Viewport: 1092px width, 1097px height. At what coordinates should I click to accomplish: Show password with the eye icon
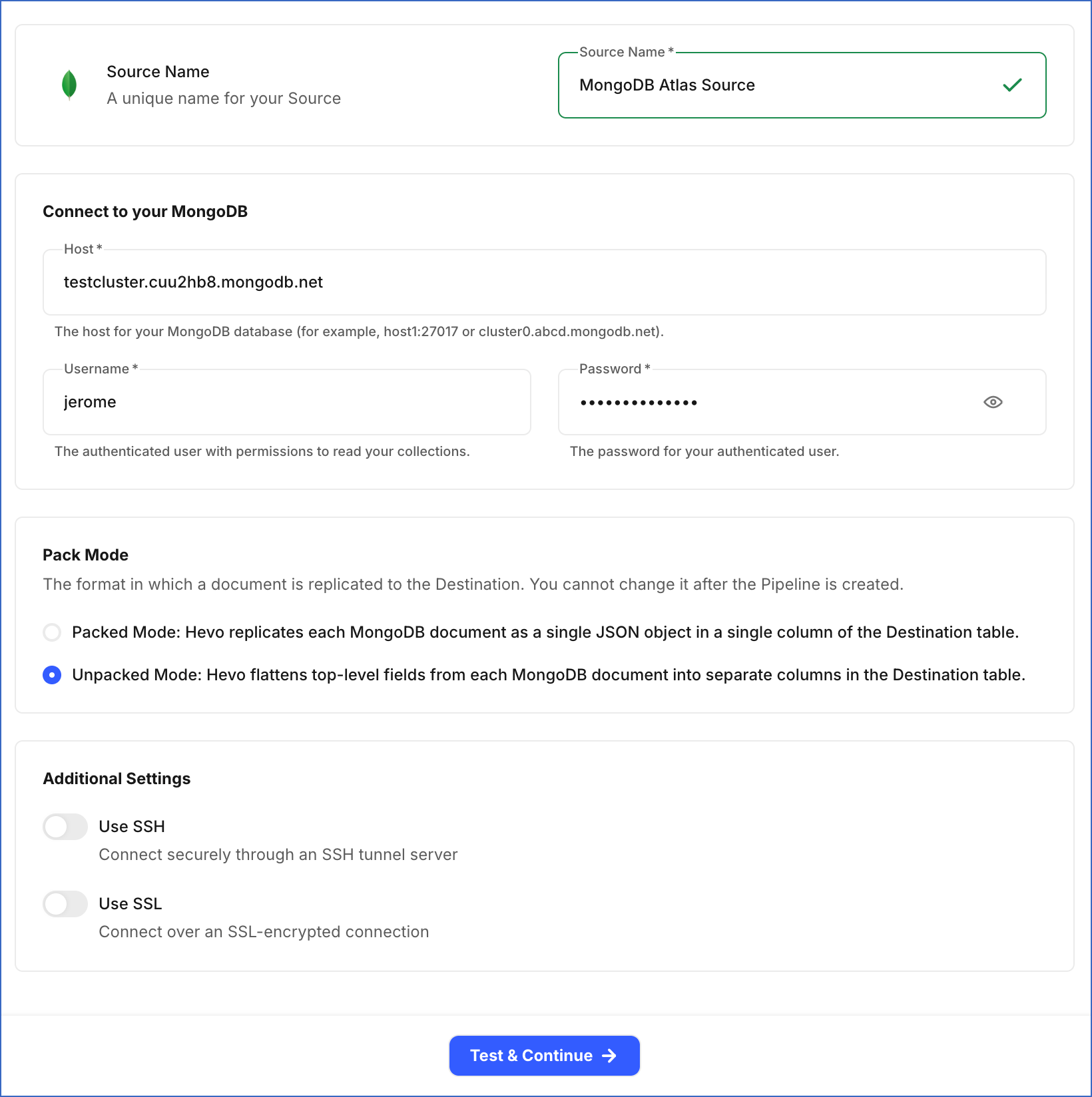click(x=993, y=402)
